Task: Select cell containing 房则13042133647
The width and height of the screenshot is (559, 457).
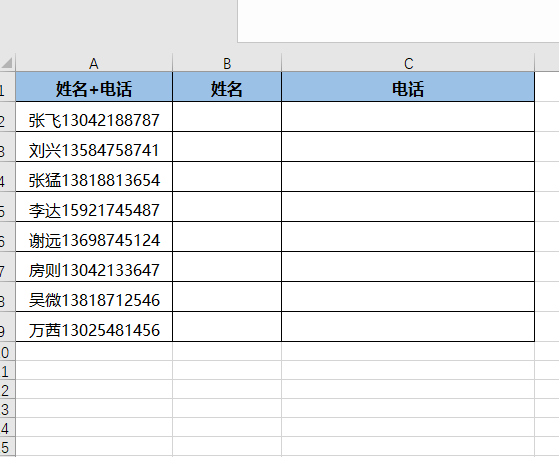Action: [94, 267]
